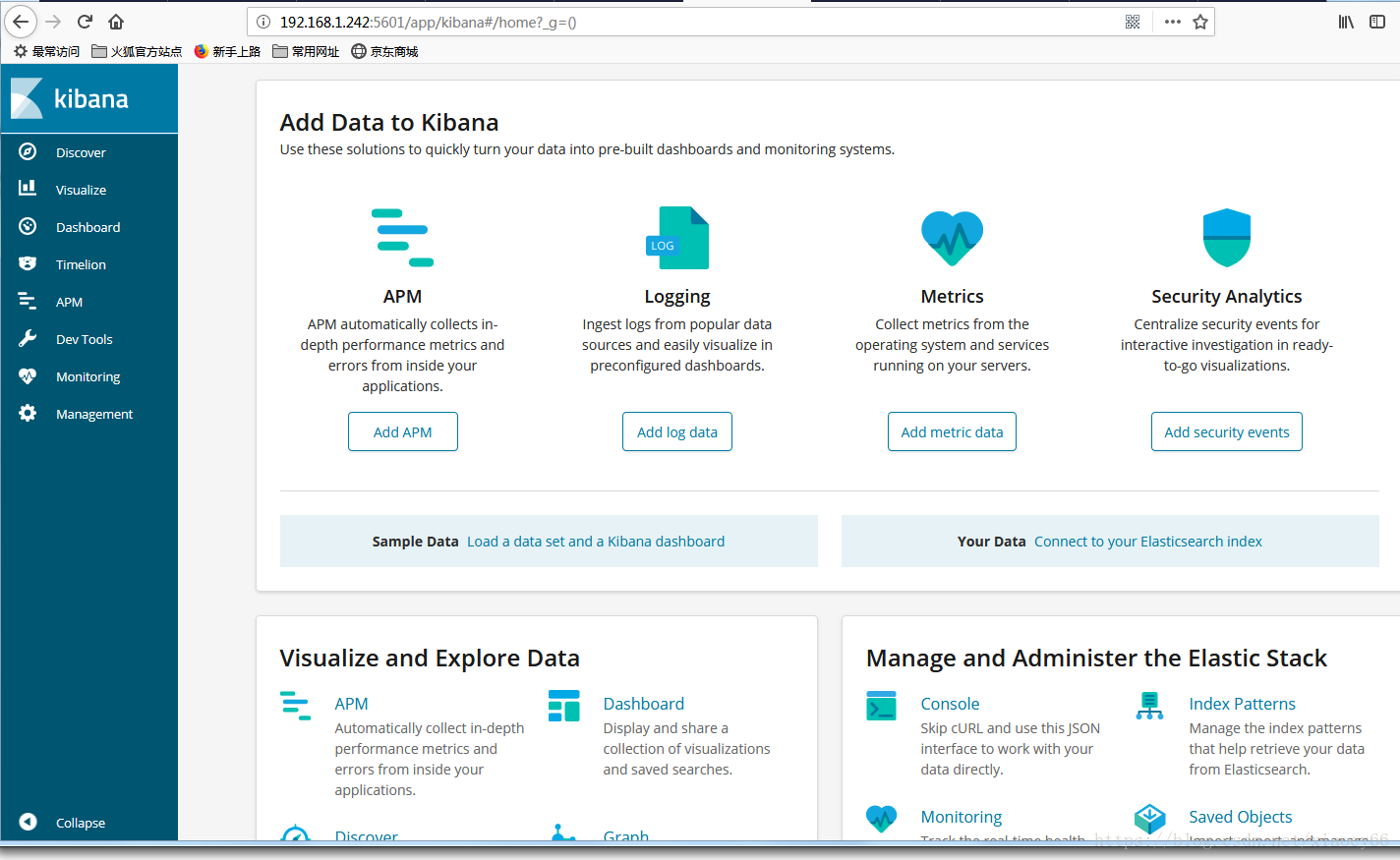Click the Timelion sidebar icon
The width and height of the screenshot is (1400, 860).
(x=28, y=263)
